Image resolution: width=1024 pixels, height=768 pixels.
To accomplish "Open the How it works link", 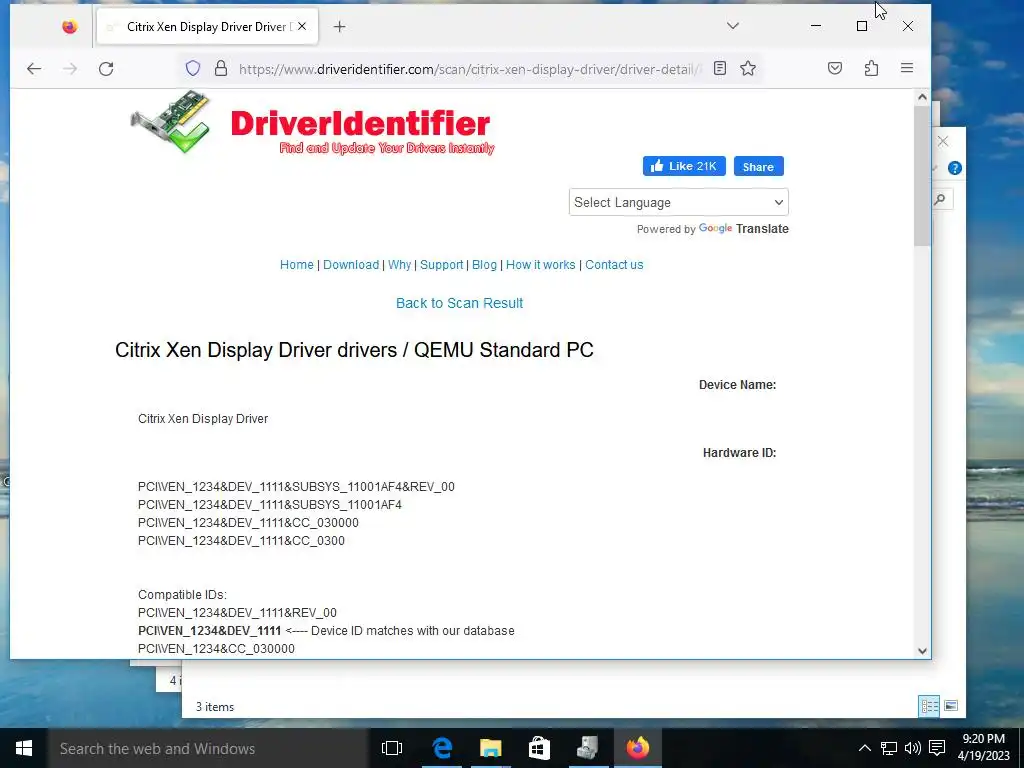I will [540, 264].
